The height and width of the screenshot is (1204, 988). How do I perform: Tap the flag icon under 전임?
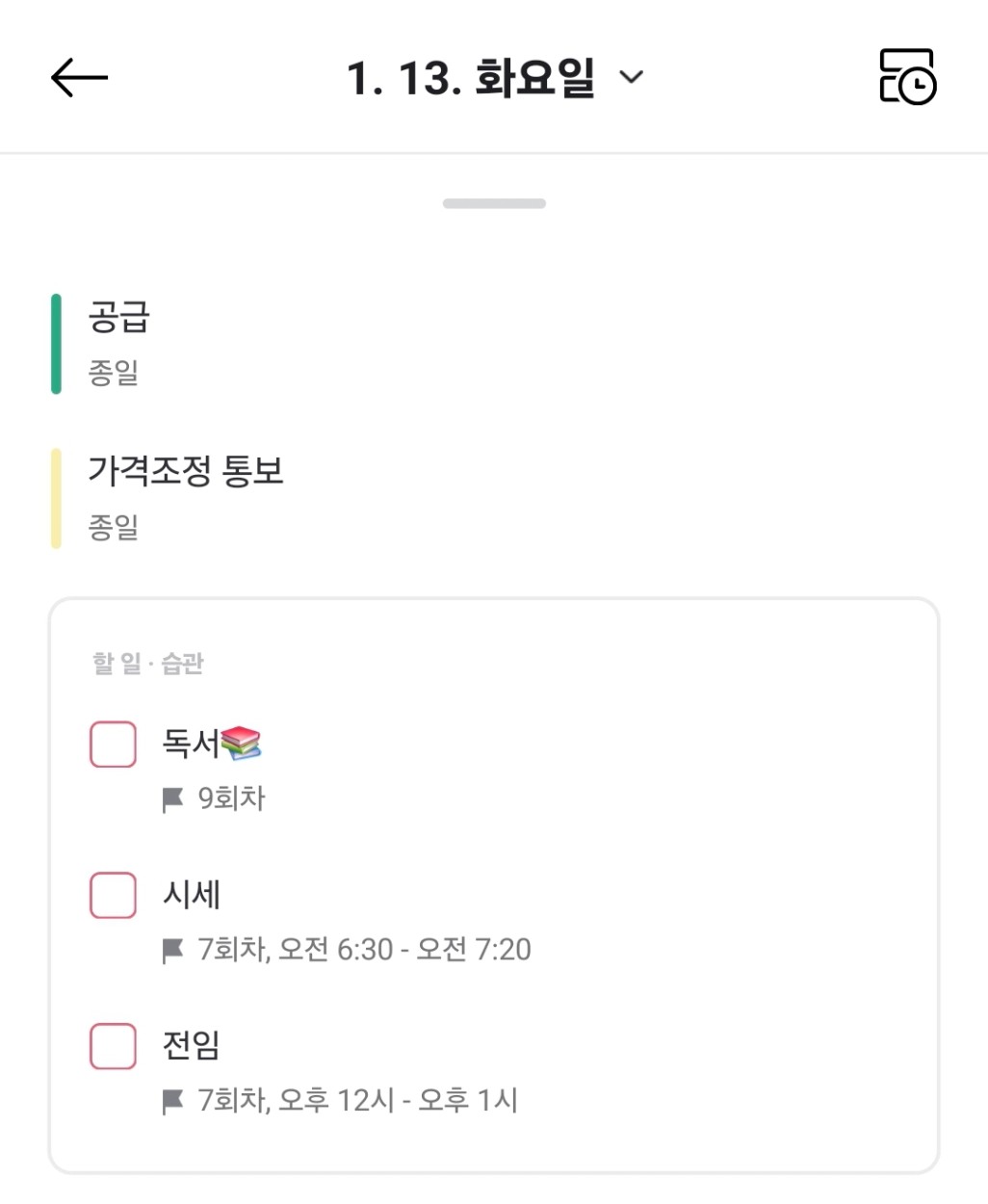172,1101
